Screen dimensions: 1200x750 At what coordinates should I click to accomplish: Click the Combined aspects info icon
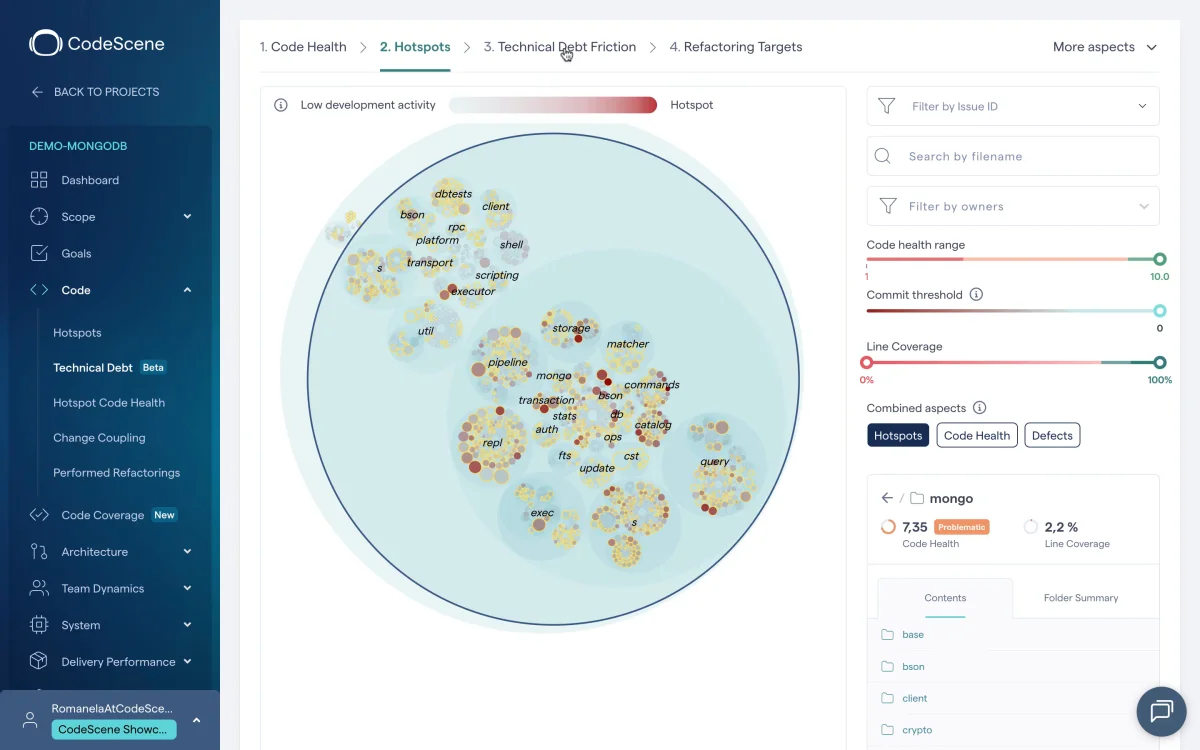click(979, 408)
